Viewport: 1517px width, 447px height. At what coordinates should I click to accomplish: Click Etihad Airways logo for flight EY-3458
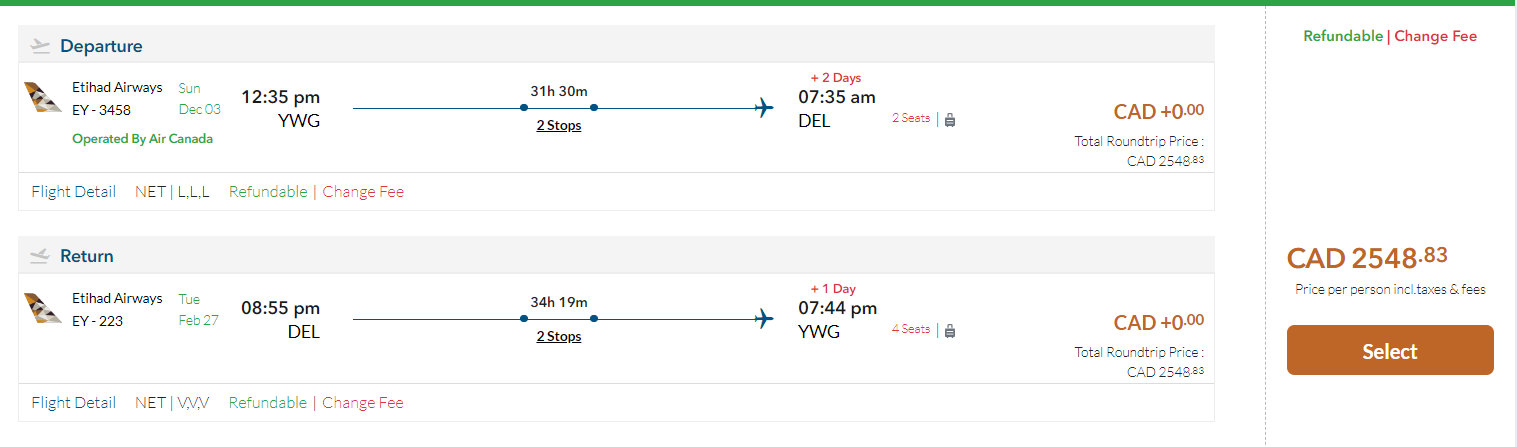(x=43, y=98)
